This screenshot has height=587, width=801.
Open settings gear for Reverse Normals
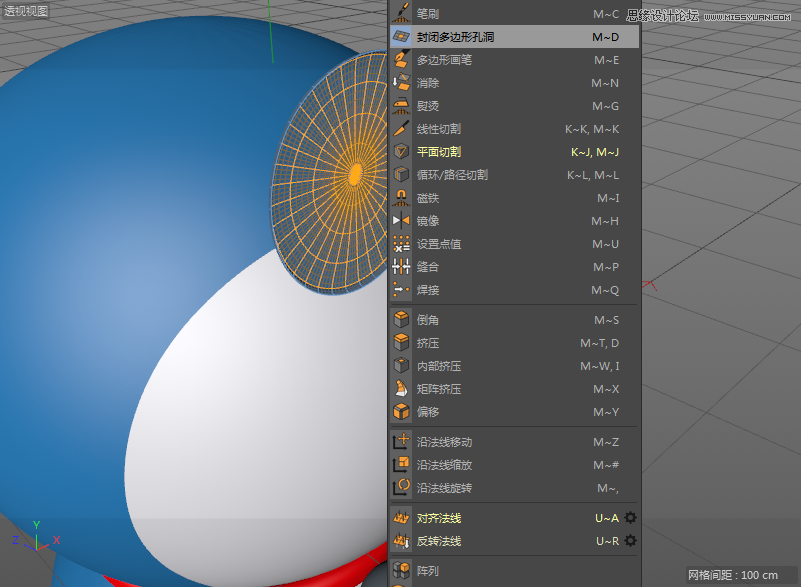[630, 541]
